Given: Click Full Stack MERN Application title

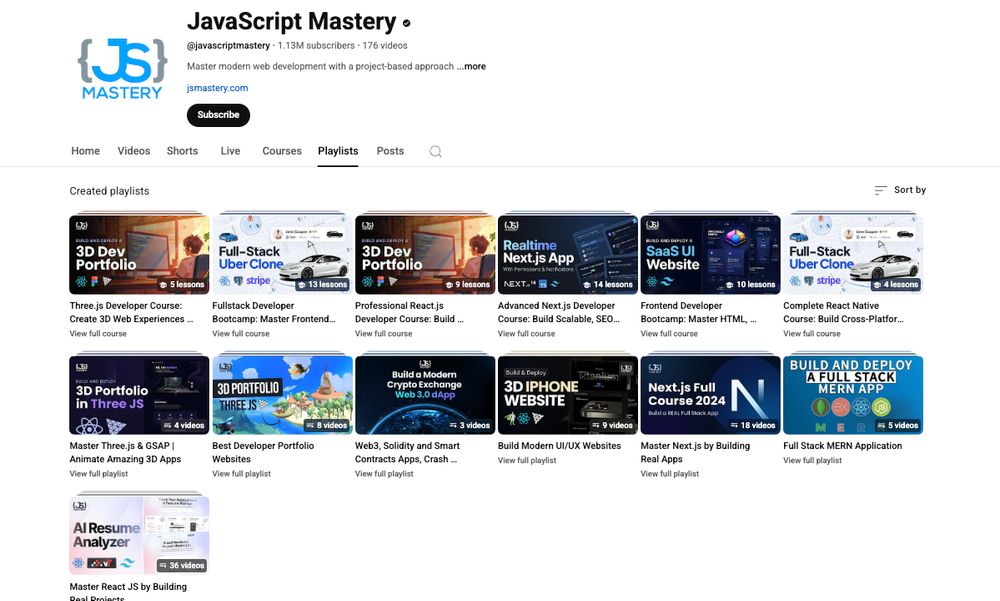Looking at the screenshot, I should point(843,446).
